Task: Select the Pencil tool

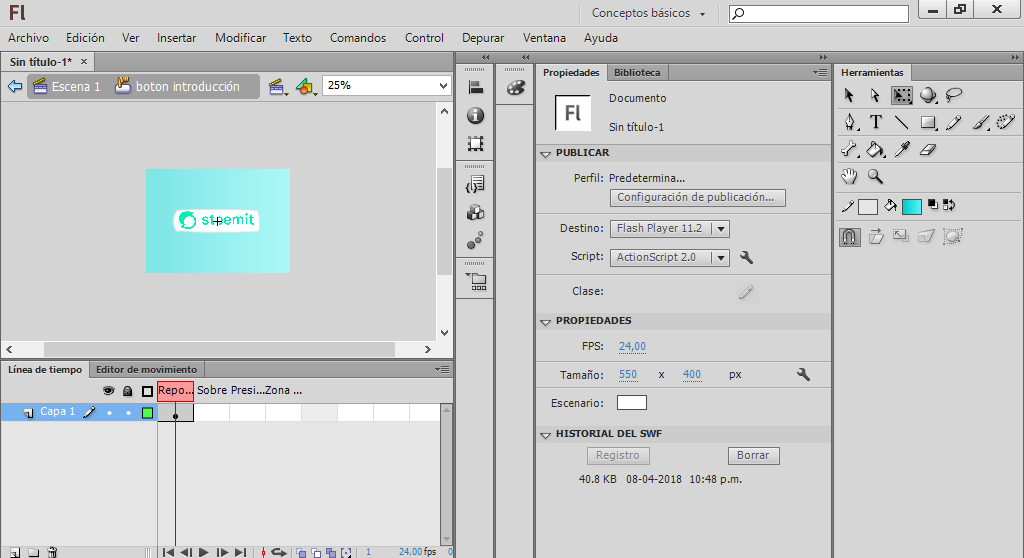Action: [x=953, y=122]
